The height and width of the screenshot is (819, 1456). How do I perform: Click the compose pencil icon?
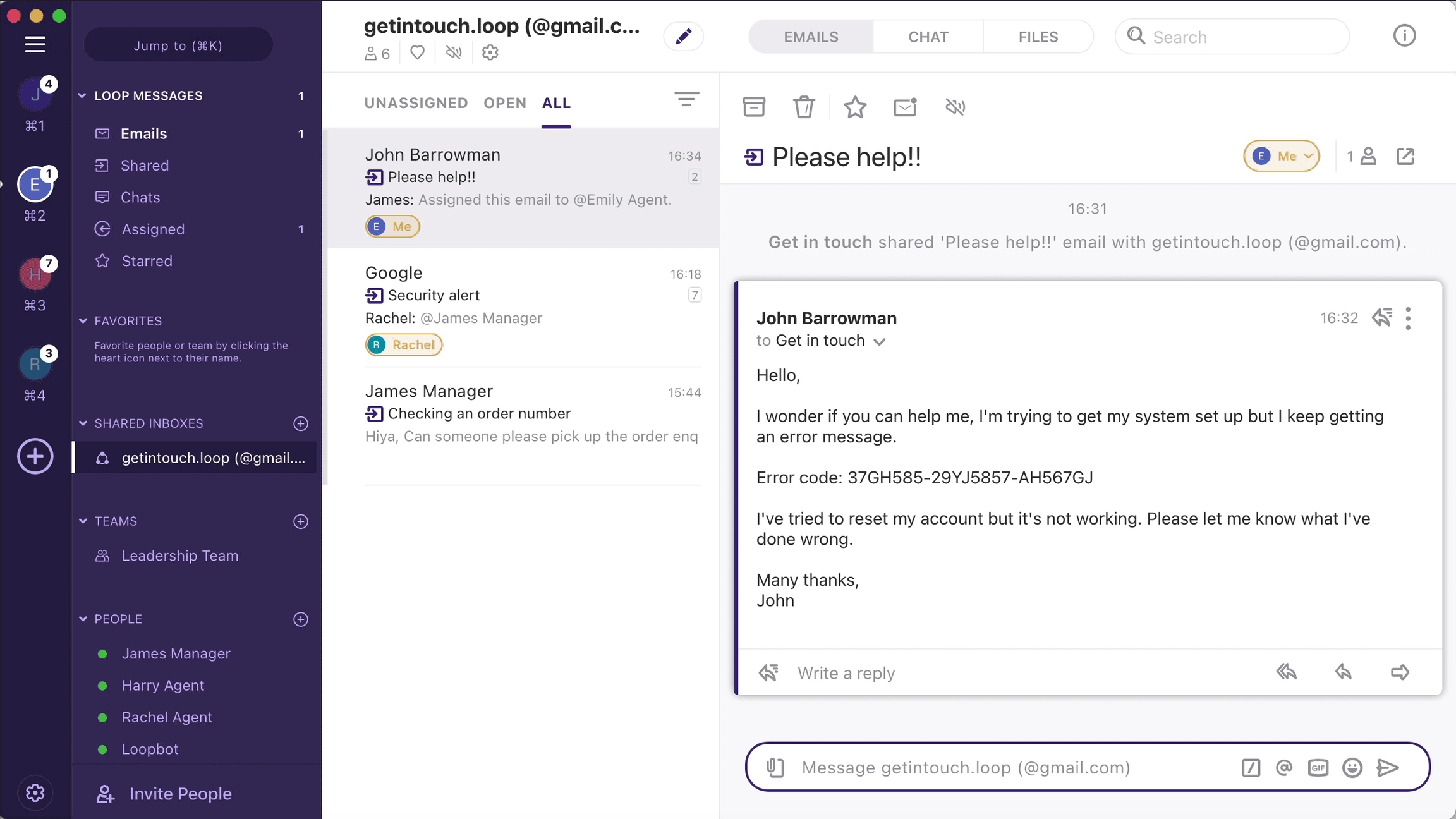[683, 37]
